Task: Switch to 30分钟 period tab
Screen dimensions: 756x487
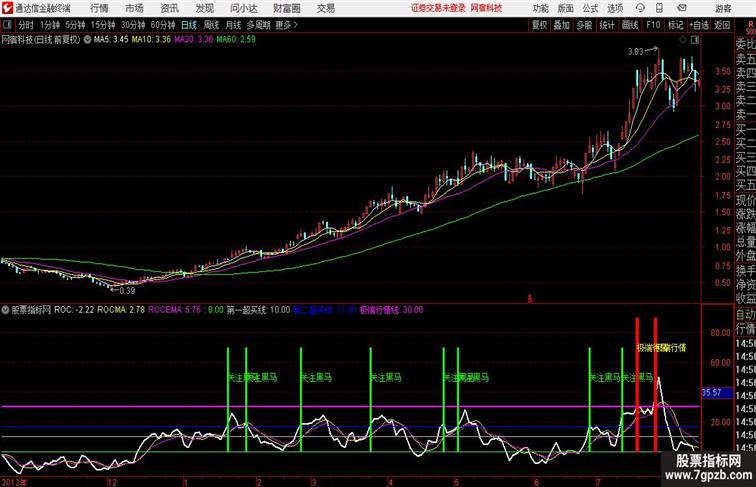Action: pos(133,25)
